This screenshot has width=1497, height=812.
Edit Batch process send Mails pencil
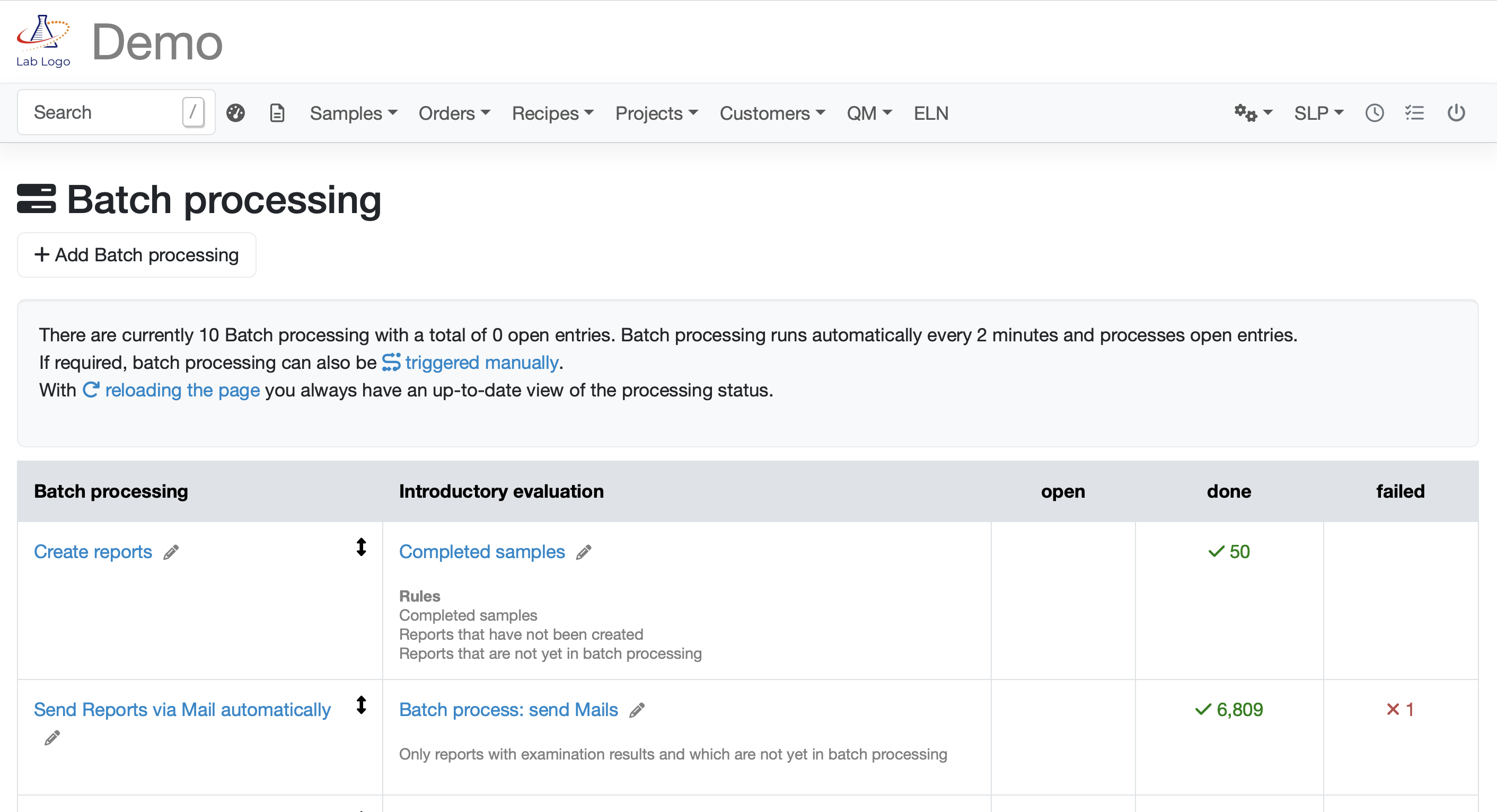637,710
